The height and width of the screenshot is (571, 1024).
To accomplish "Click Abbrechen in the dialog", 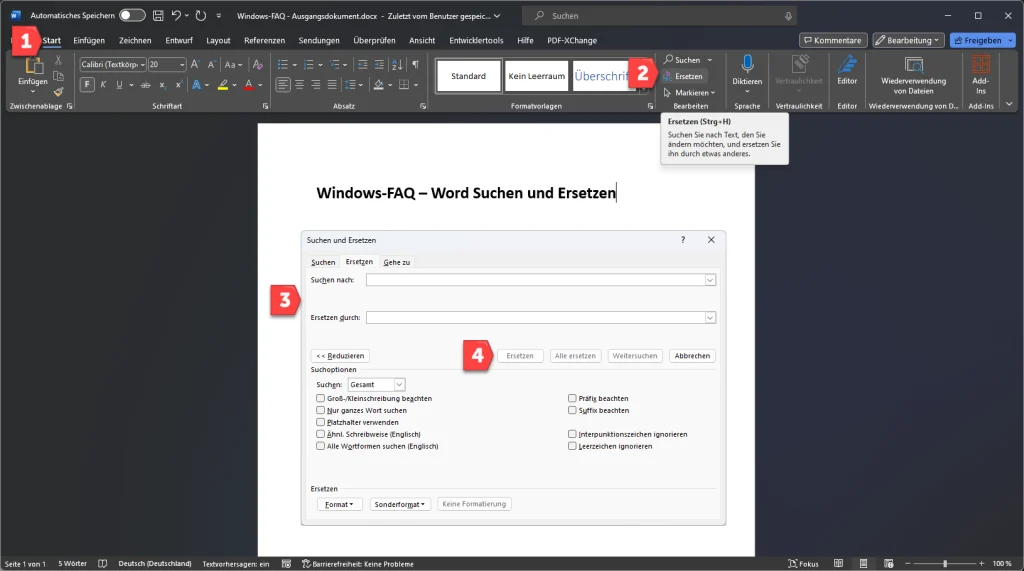I will click(692, 356).
